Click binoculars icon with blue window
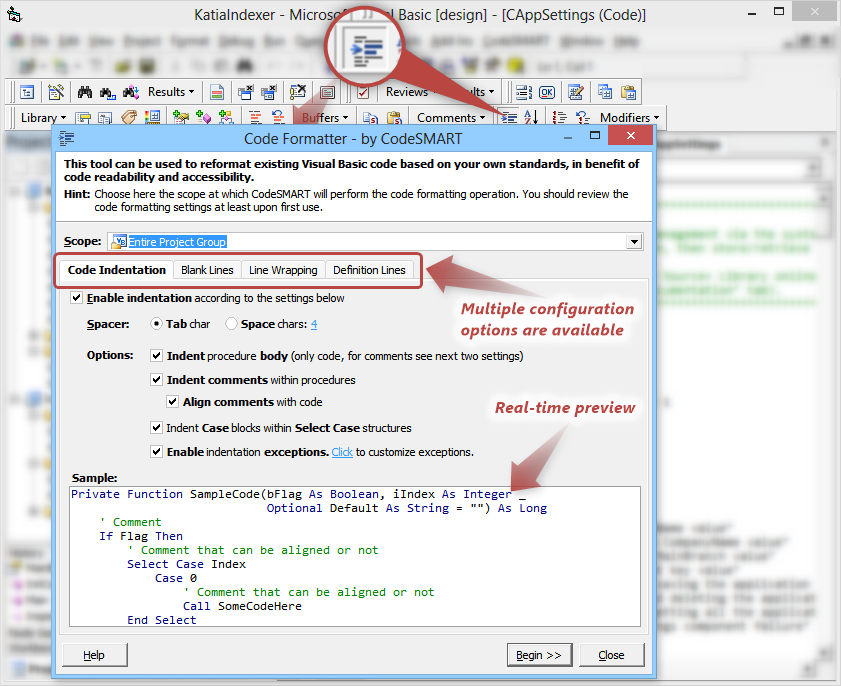This screenshot has width=841, height=686. [107, 93]
